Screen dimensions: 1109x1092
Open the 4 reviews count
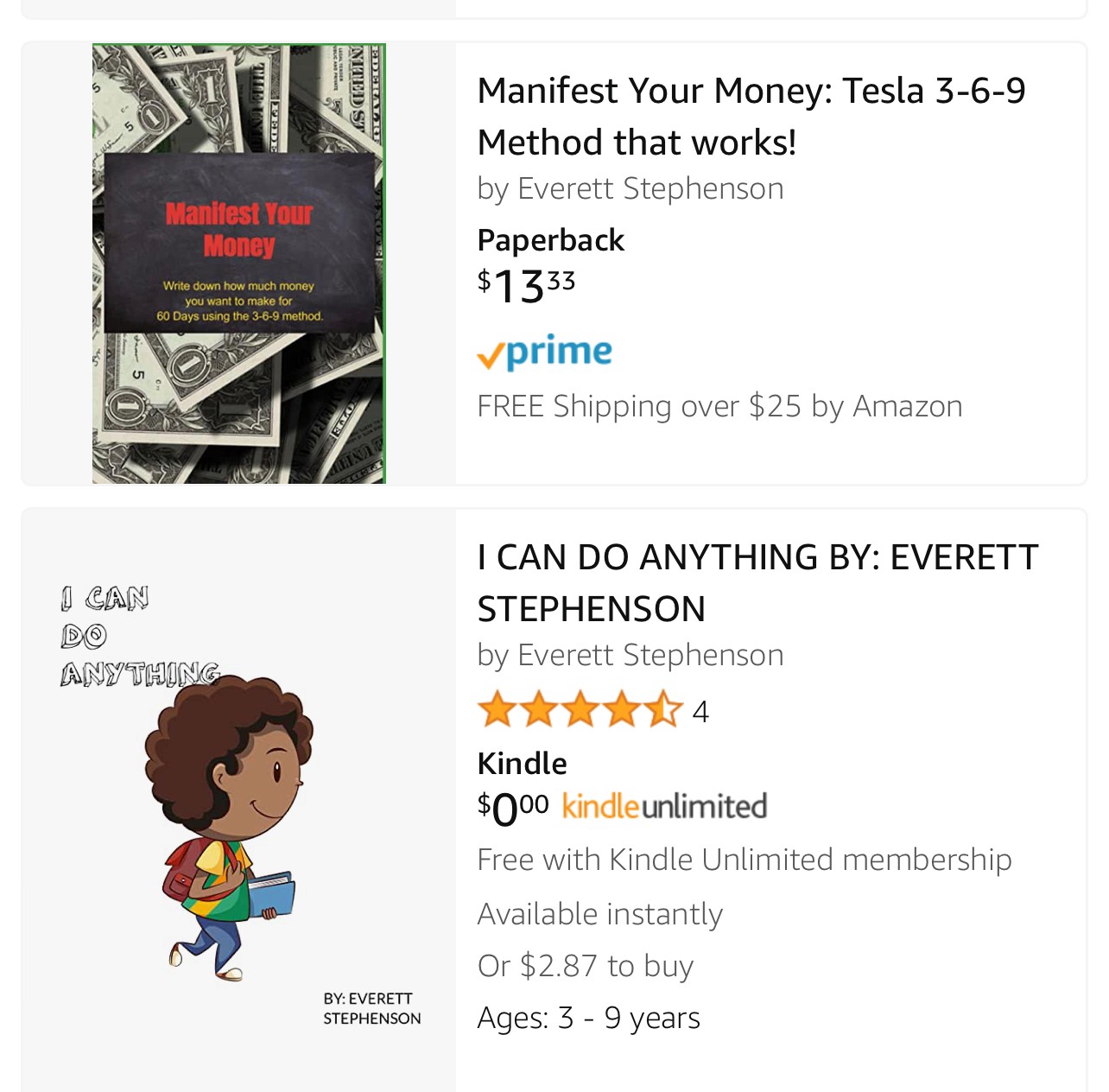tap(700, 712)
